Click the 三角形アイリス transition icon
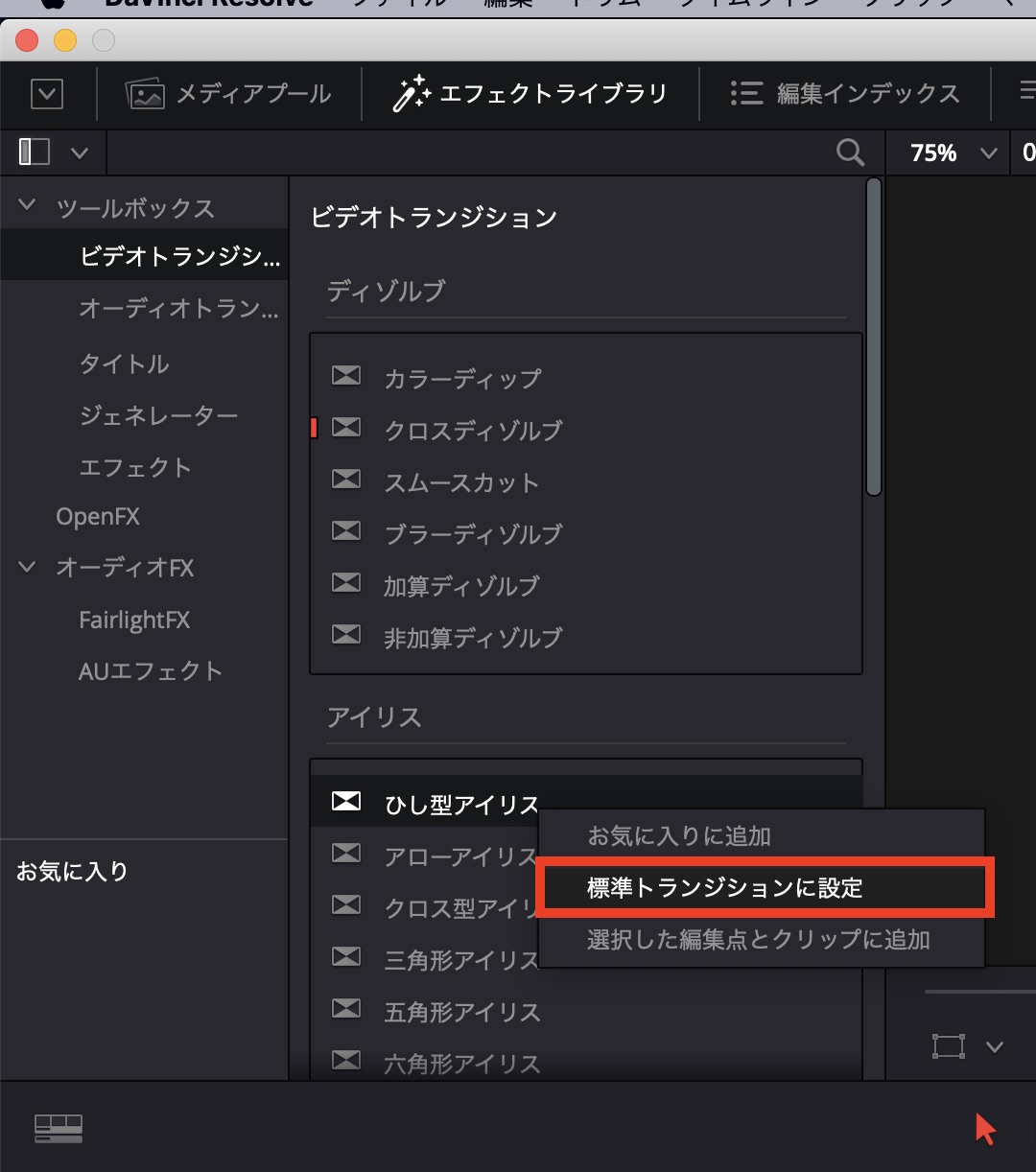 point(346,956)
